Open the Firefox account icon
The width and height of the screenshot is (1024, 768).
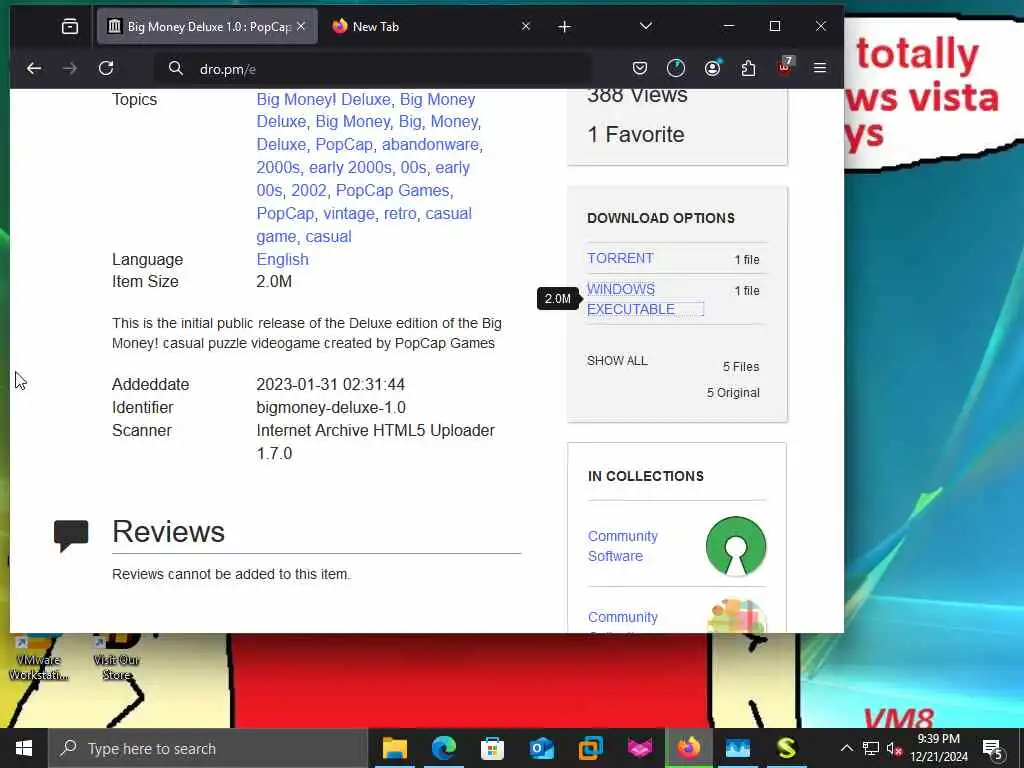[712, 68]
